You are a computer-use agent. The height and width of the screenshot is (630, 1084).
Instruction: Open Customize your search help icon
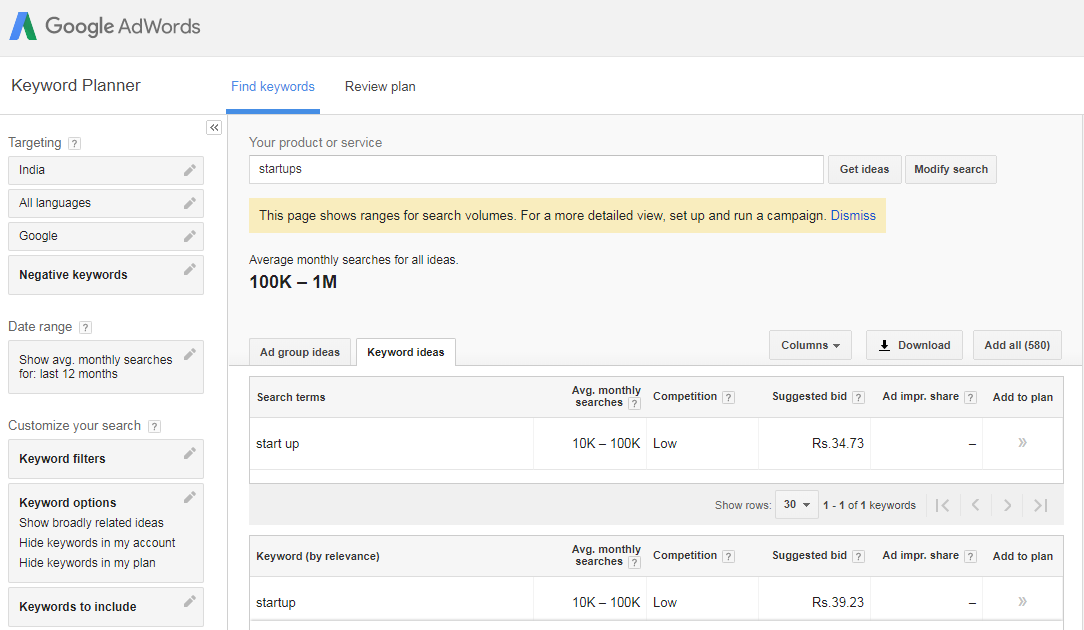point(154,426)
